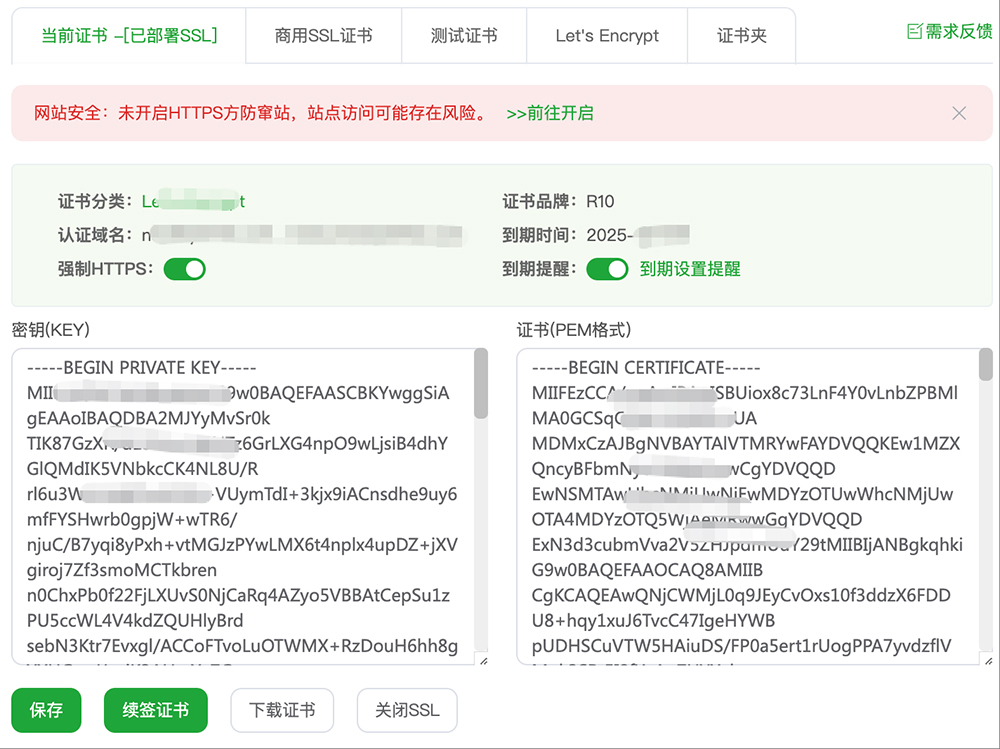Viewport: 1000px width, 749px height.
Task: Open the 到期设置提醒 link
Action: tap(690, 269)
